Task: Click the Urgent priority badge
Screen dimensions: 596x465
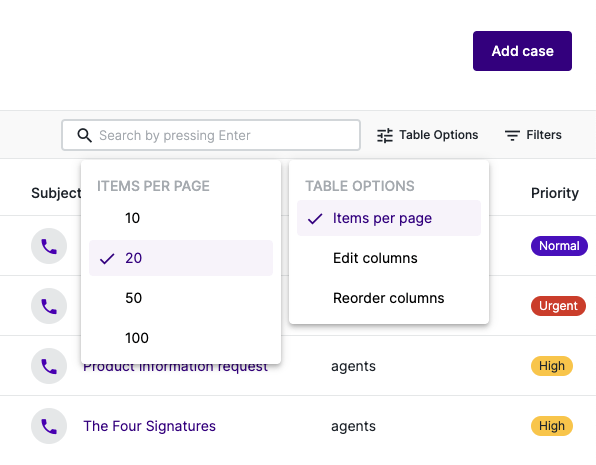Action: point(558,306)
